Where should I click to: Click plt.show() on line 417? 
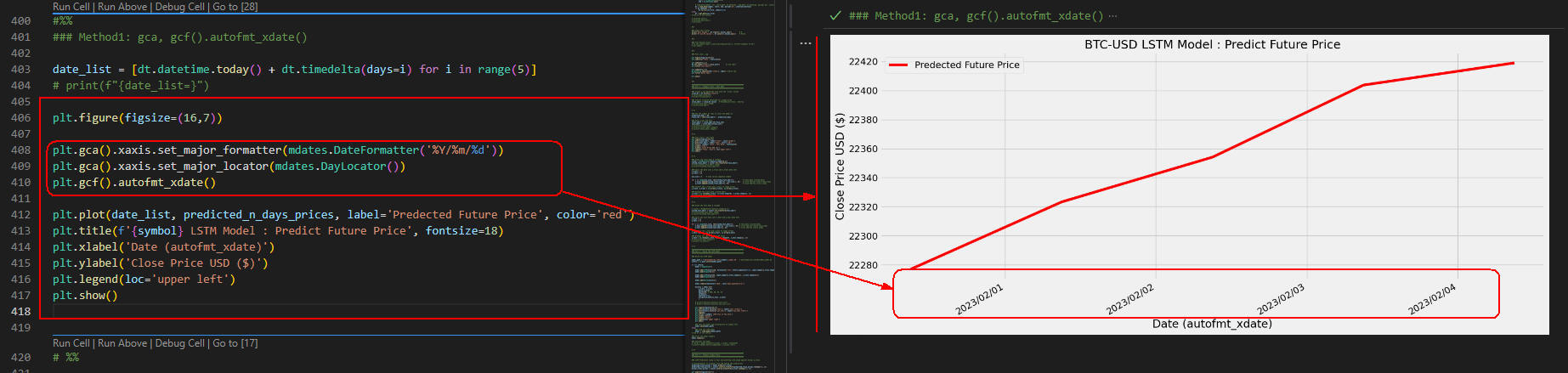[85, 296]
